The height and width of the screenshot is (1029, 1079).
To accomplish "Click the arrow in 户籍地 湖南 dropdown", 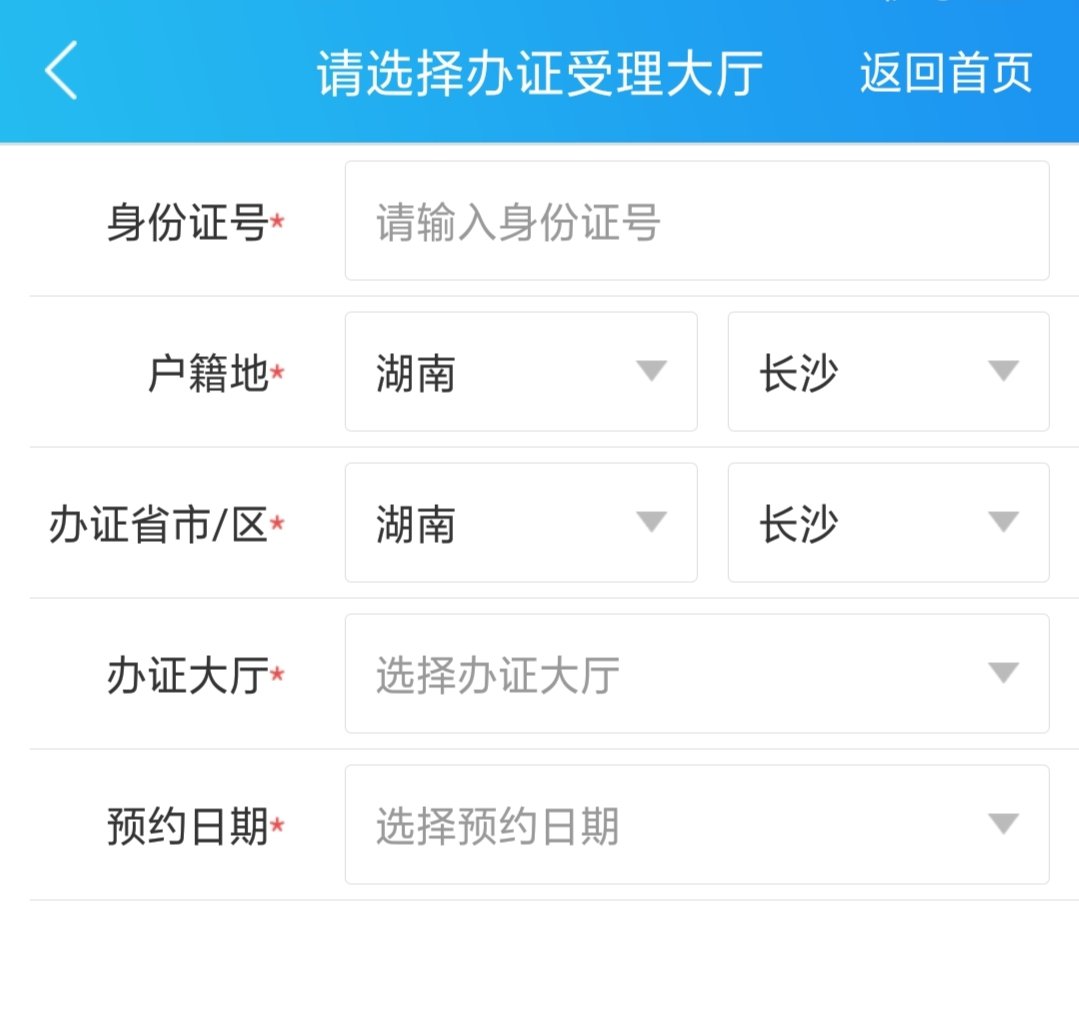I will pos(651,371).
